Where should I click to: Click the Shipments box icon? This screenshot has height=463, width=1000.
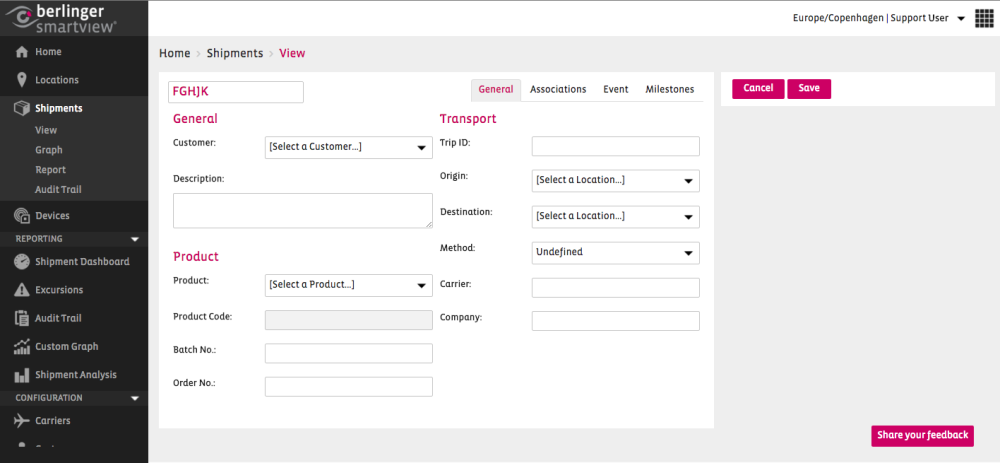(x=22, y=108)
